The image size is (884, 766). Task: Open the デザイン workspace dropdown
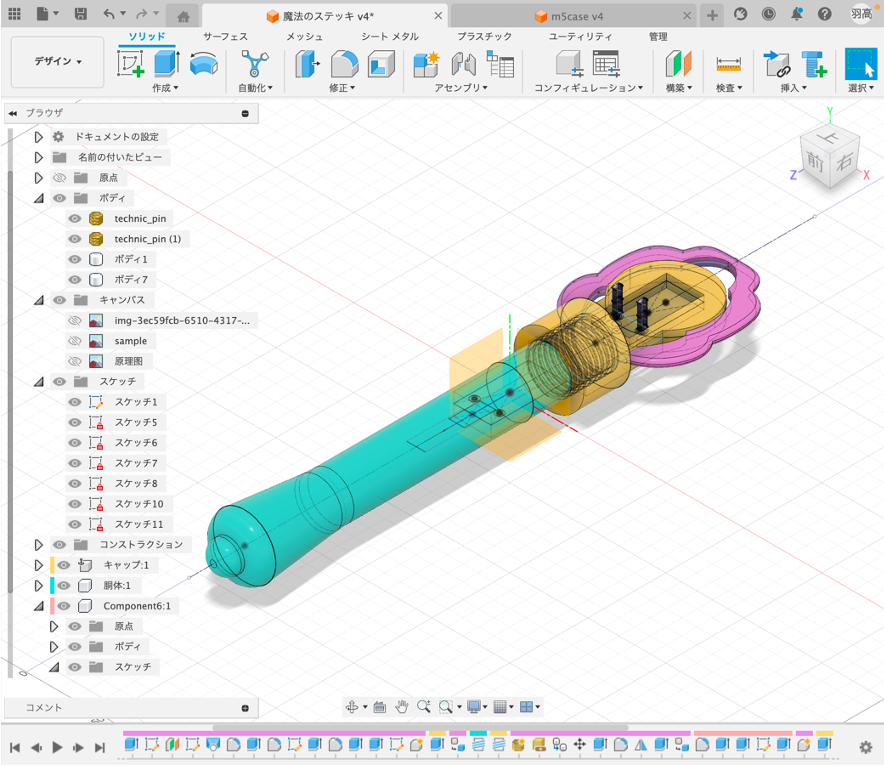tap(58, 62)
